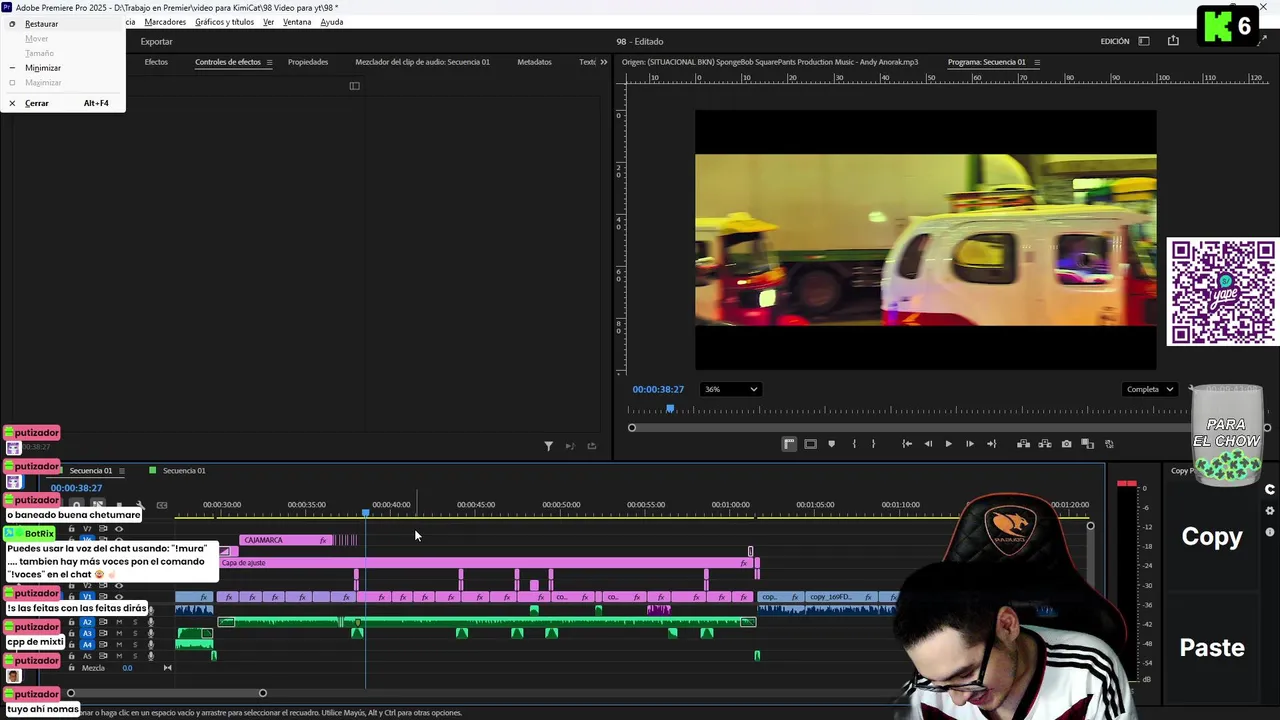Go to In point in Program monitor

(907, 444)
